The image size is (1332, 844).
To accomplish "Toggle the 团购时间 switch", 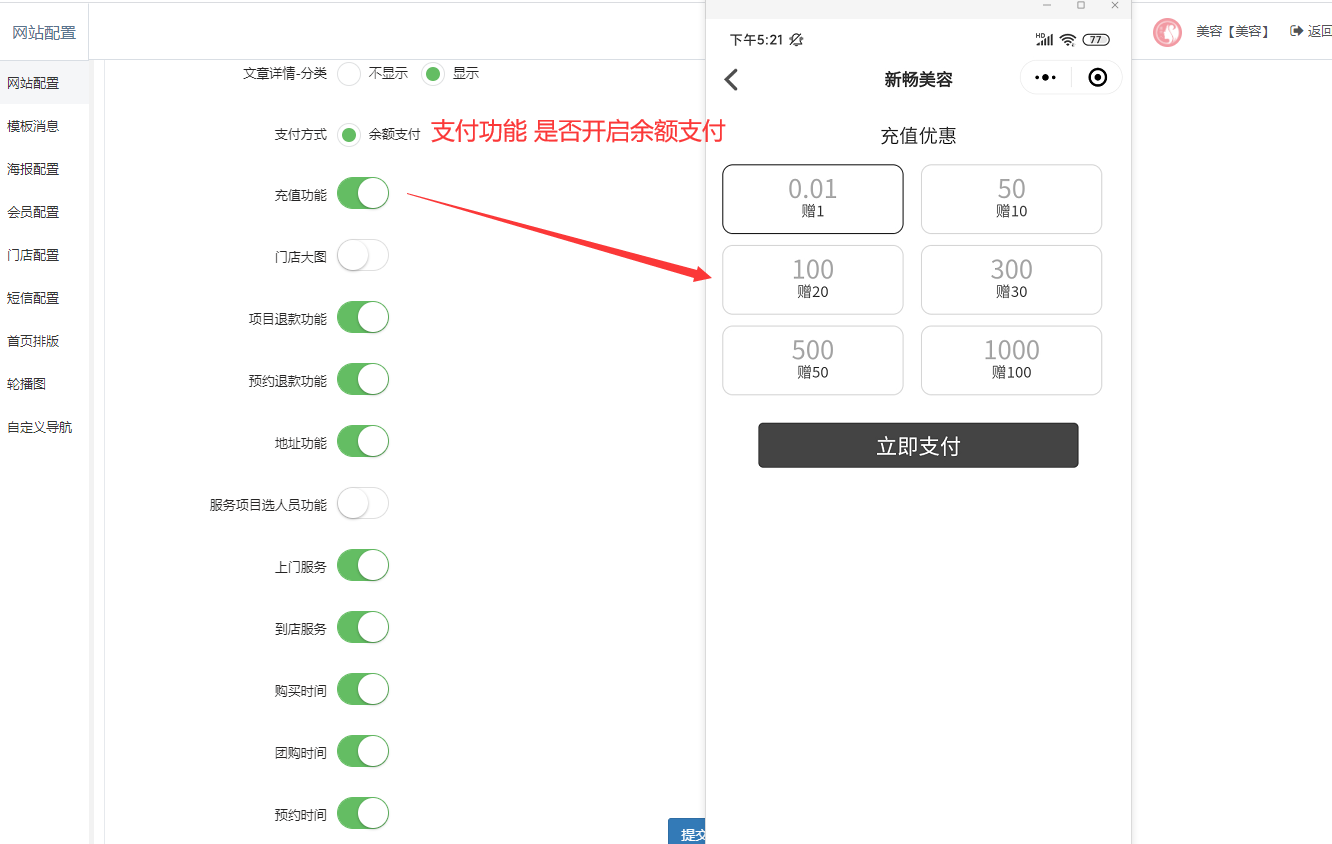I will (362, 752).
